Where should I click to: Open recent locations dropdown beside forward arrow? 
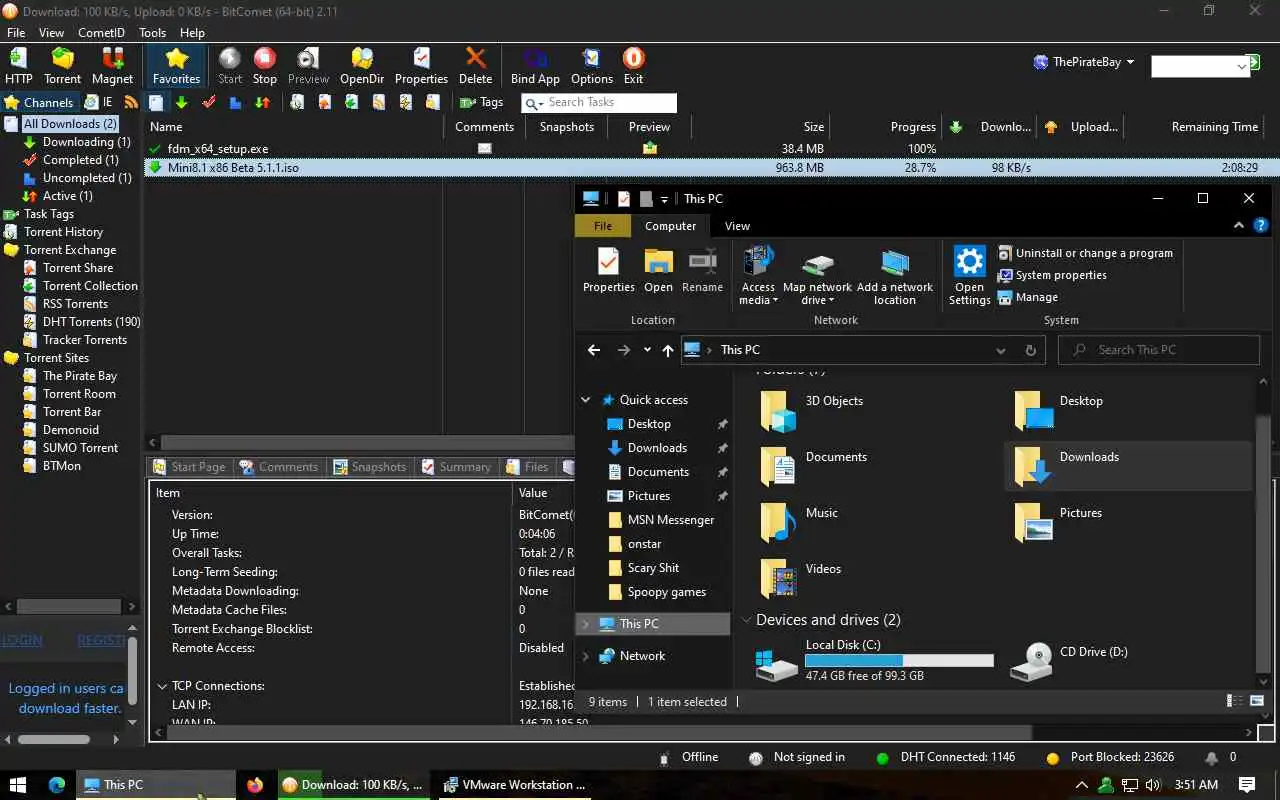(x=647, y=350)
